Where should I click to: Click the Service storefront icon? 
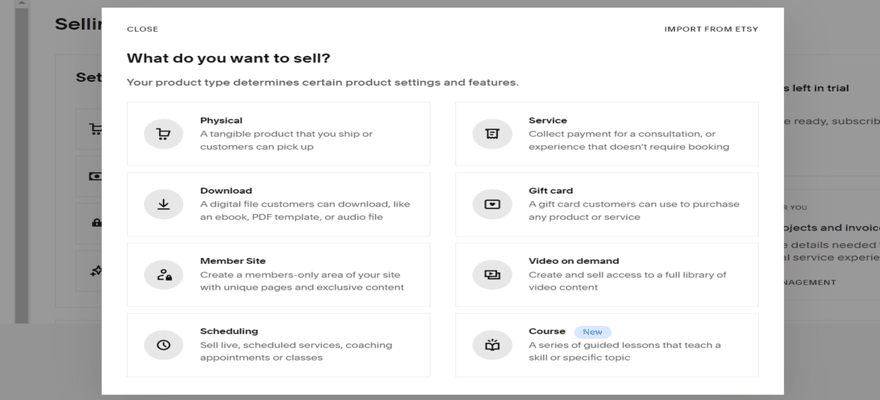tap(492, 134)
